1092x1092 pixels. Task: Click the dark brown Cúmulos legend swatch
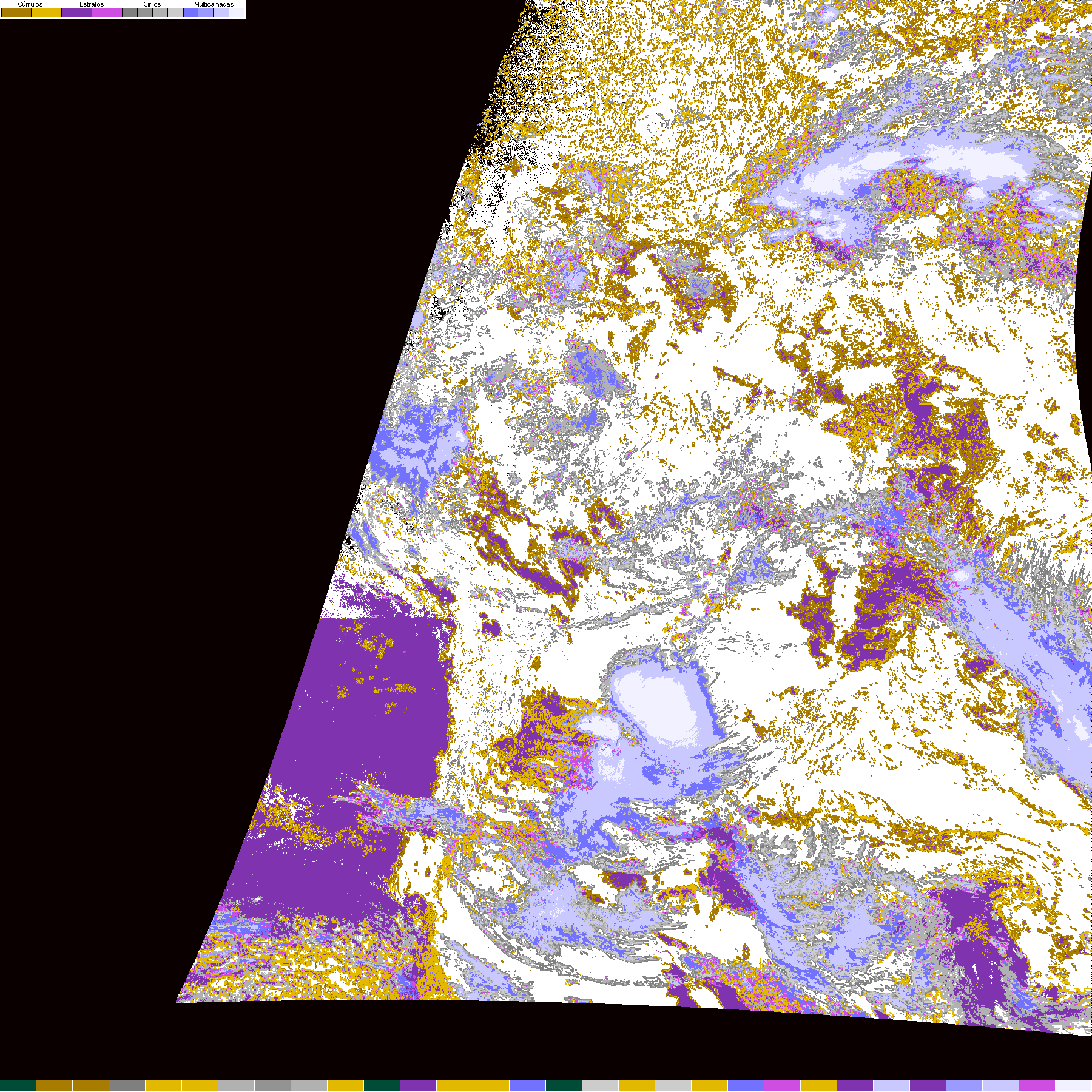16,12
